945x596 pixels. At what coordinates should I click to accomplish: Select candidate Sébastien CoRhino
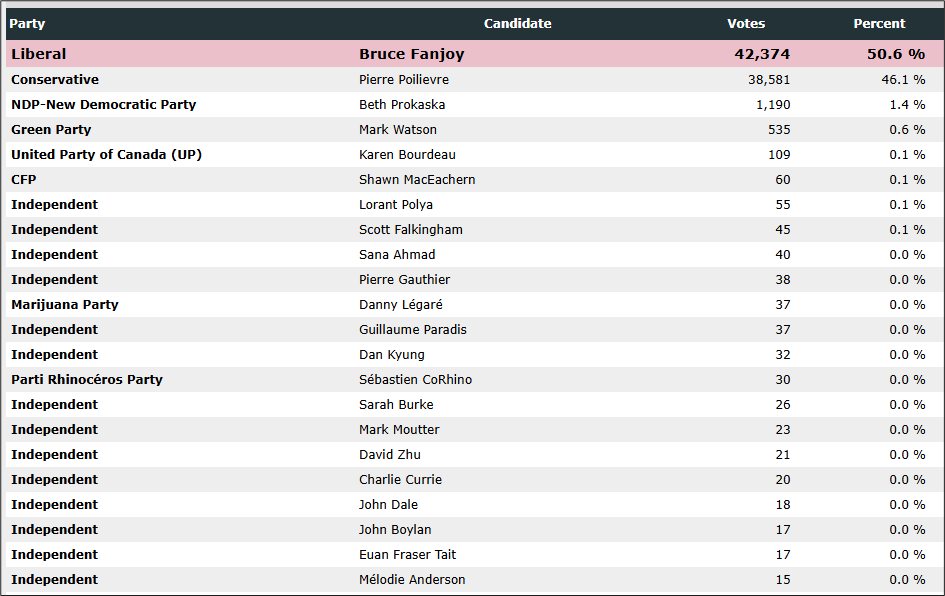coord(415,380)
